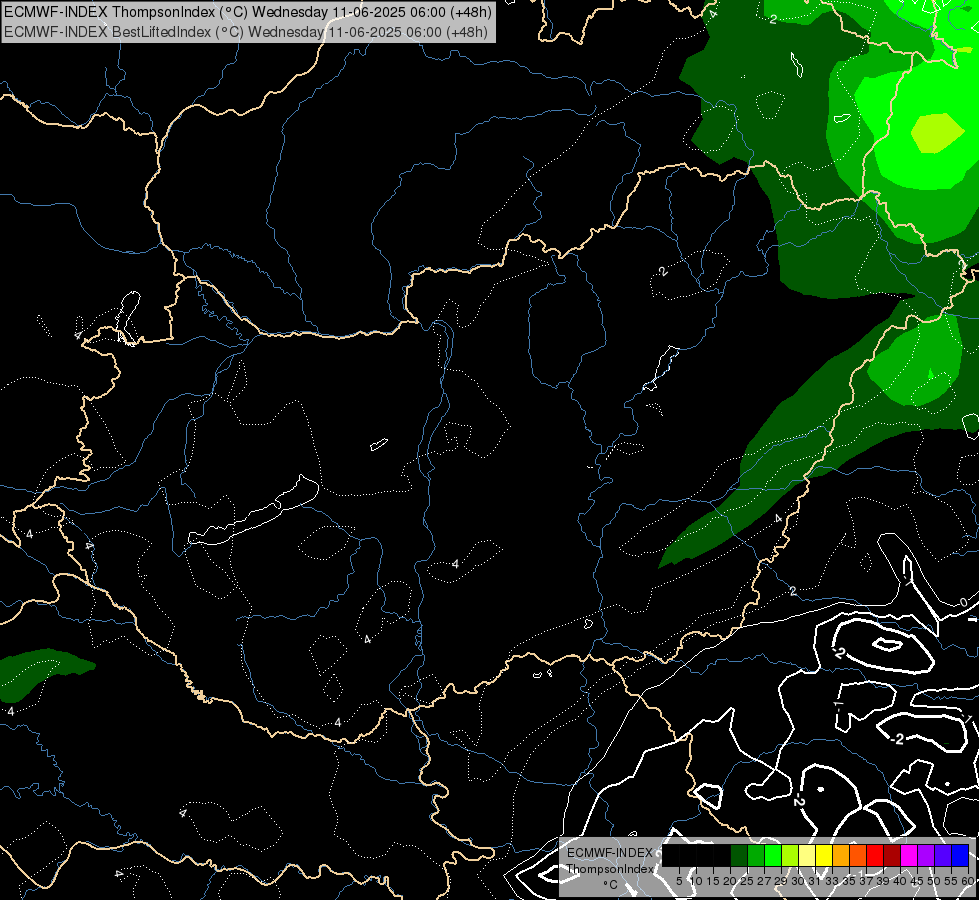Click the legend scale value 45
Image resolution: width=979 pixels, height=900 pixels.
[x=917, y=881]
